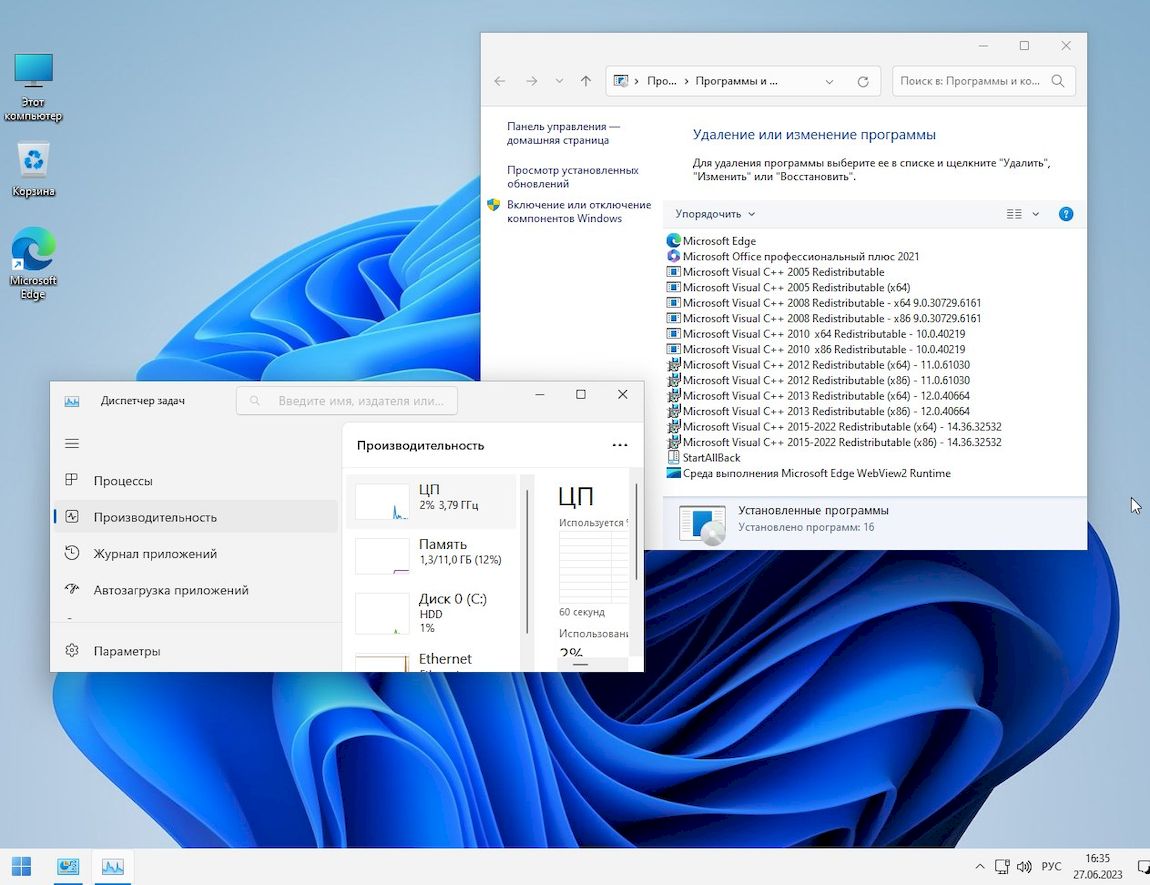Select the Память performance item

point(432,557)
